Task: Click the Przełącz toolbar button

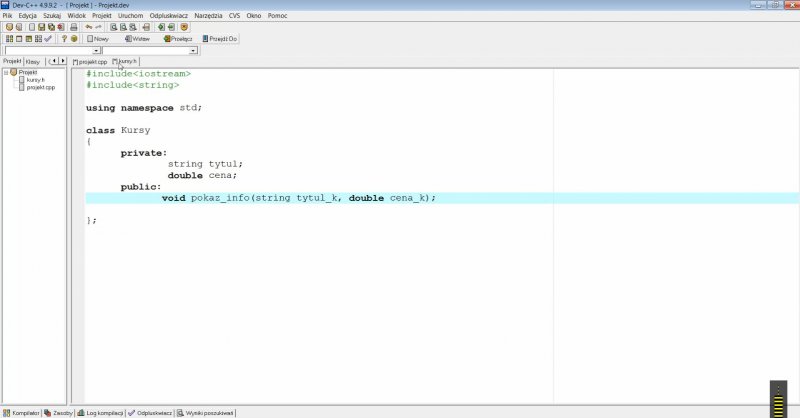Action: click(180, 39)
